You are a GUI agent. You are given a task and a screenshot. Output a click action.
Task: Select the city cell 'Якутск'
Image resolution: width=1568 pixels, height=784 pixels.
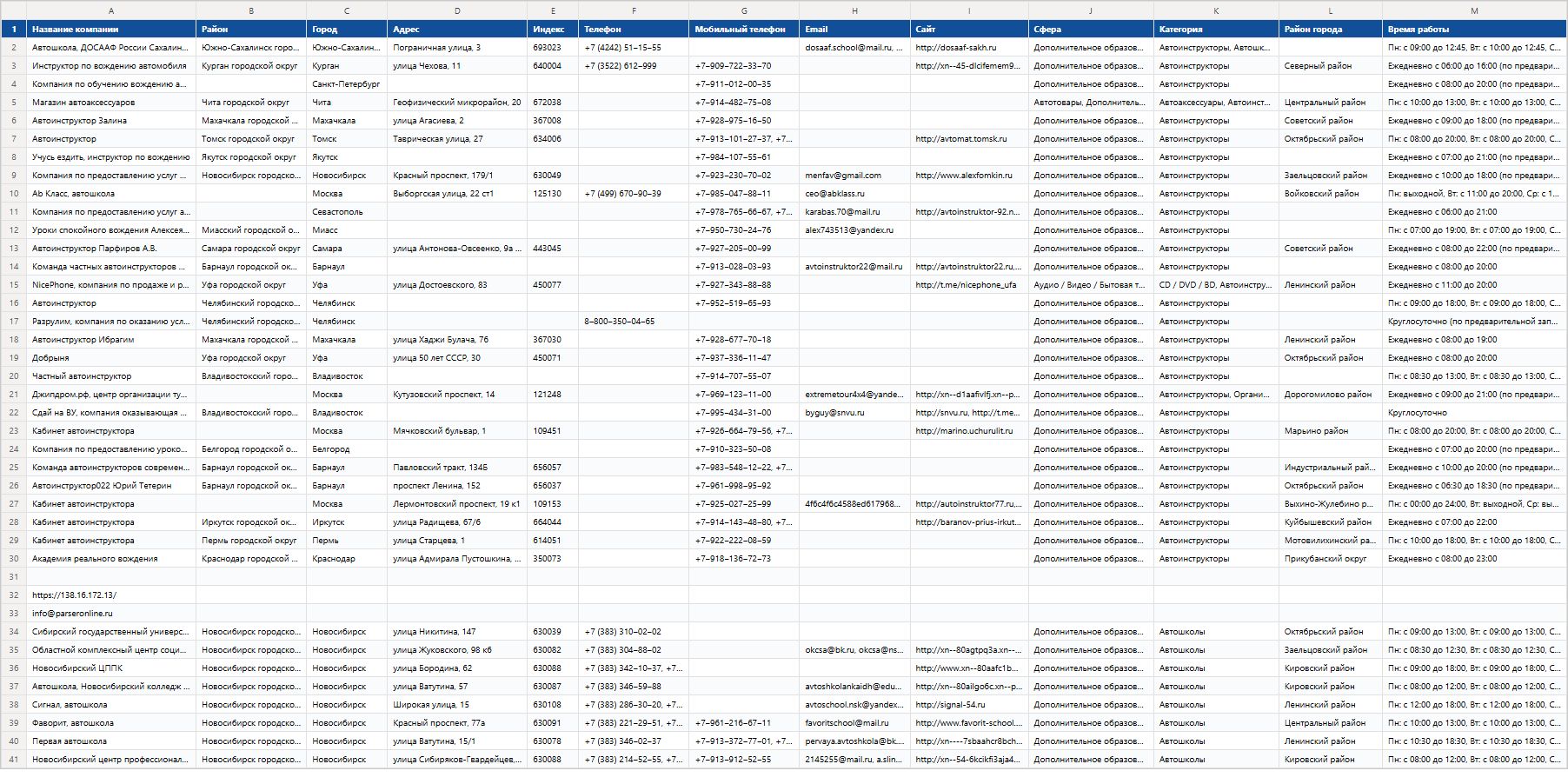tap(347, 157)
